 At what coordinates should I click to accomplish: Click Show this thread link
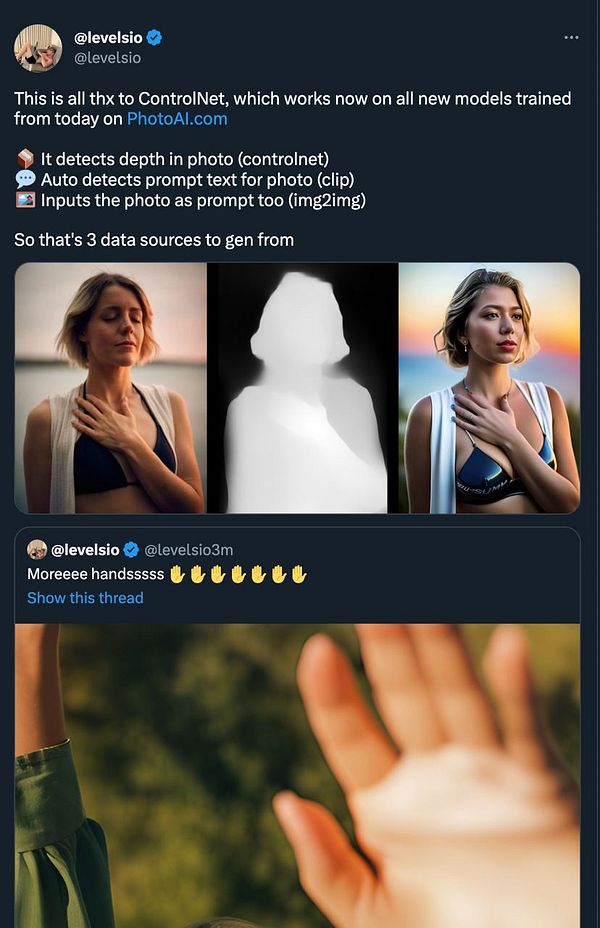(x=85, y=598)
